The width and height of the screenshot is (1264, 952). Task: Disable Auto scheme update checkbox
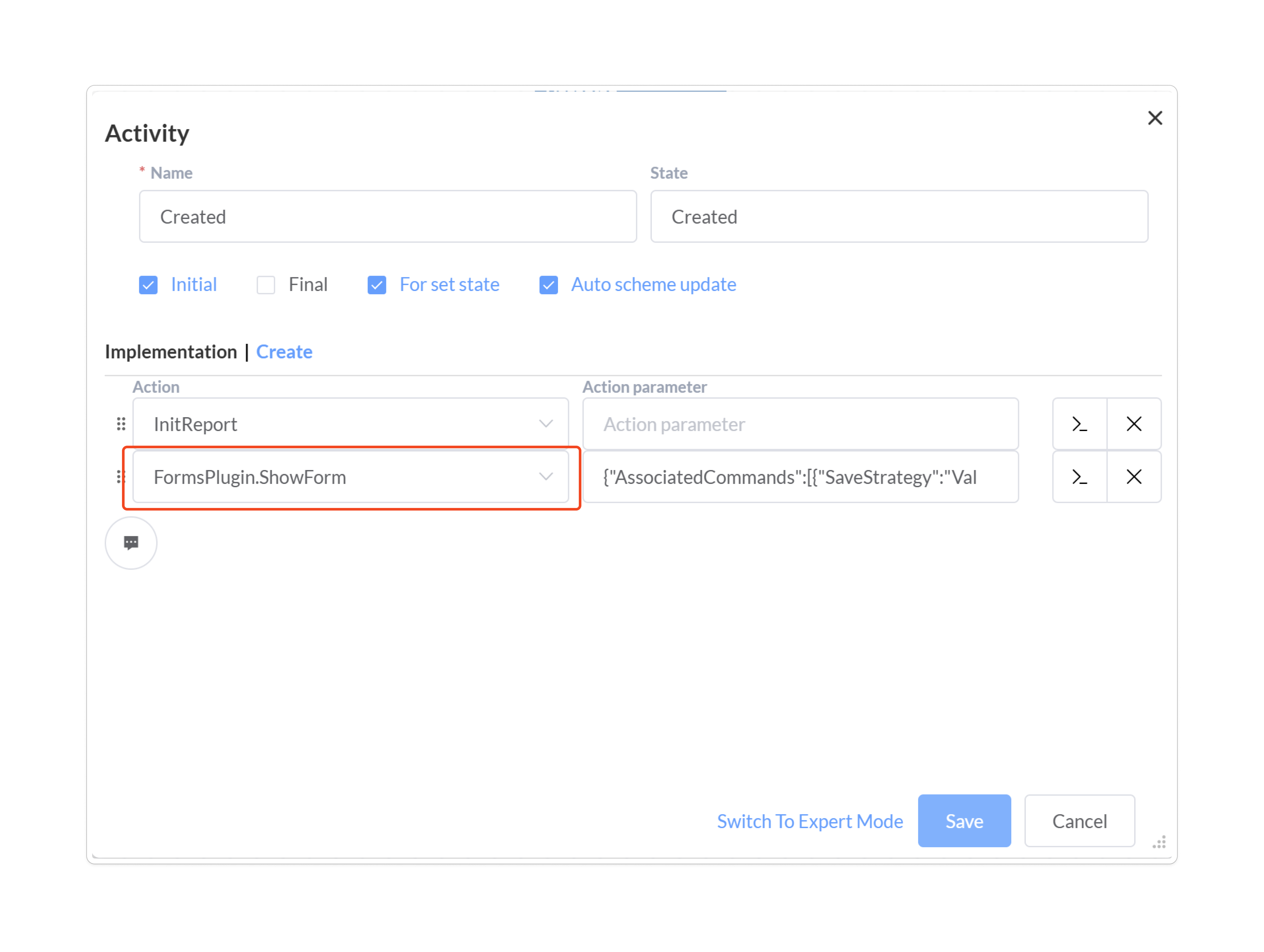[549, 284]
